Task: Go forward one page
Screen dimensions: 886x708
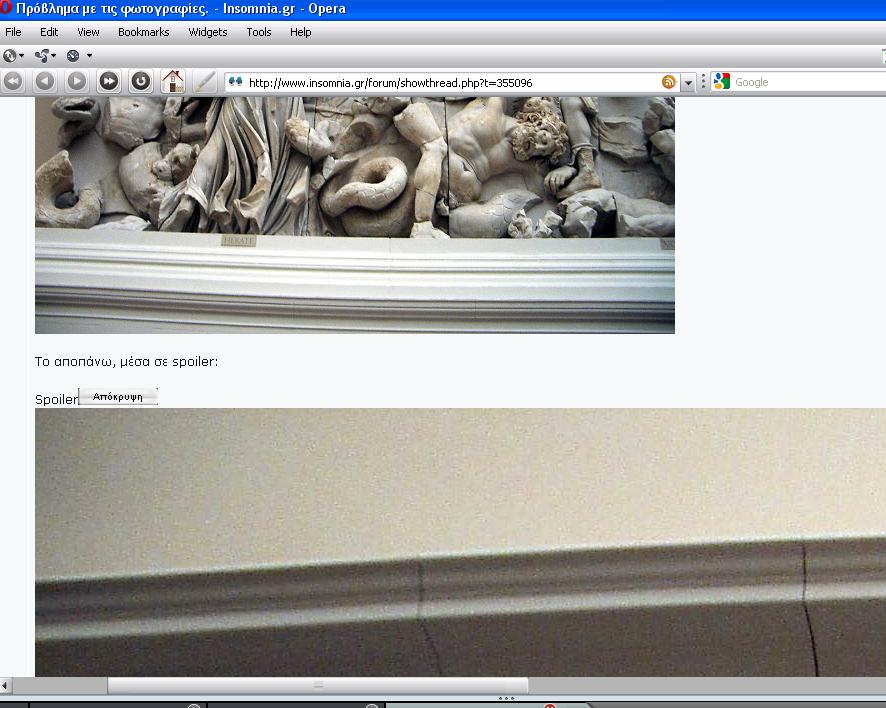Action: pos(77,81)
